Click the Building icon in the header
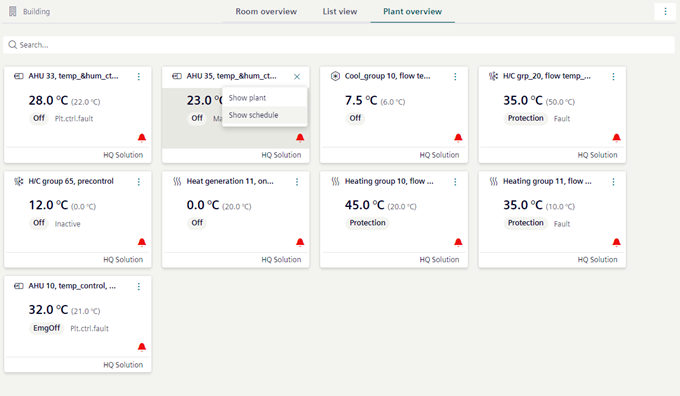 [13, 11]
